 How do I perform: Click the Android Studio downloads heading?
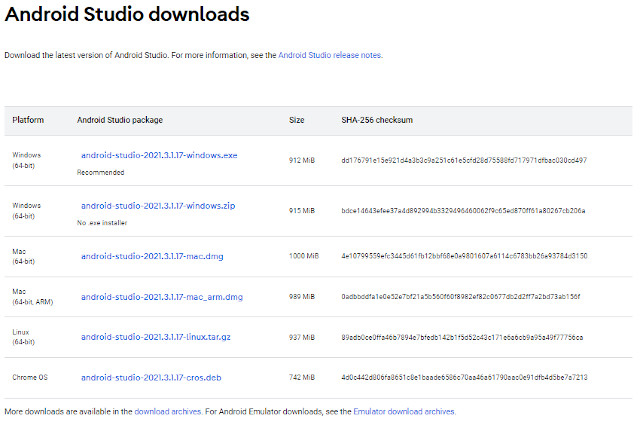pyautogui.click(x=127, y=14)
